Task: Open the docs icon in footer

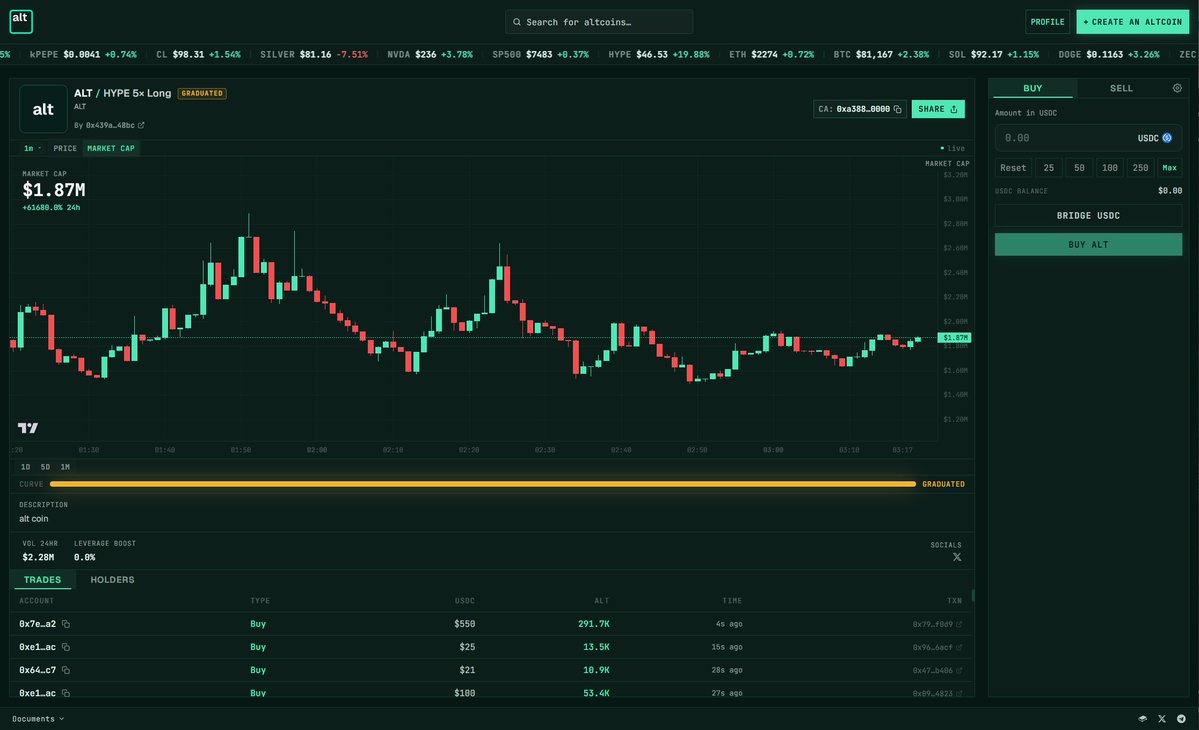Action: [x=1142, y=719]
